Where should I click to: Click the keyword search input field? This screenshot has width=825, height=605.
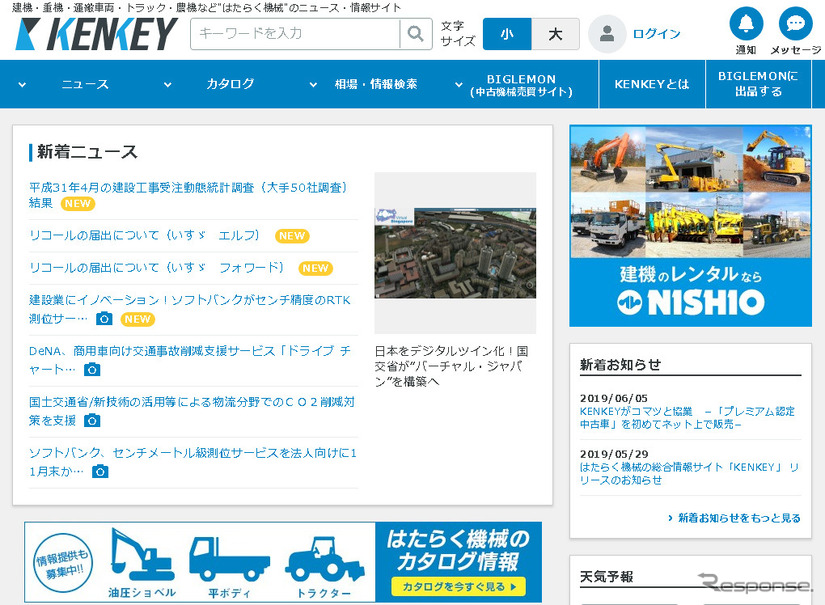(295, 34)
